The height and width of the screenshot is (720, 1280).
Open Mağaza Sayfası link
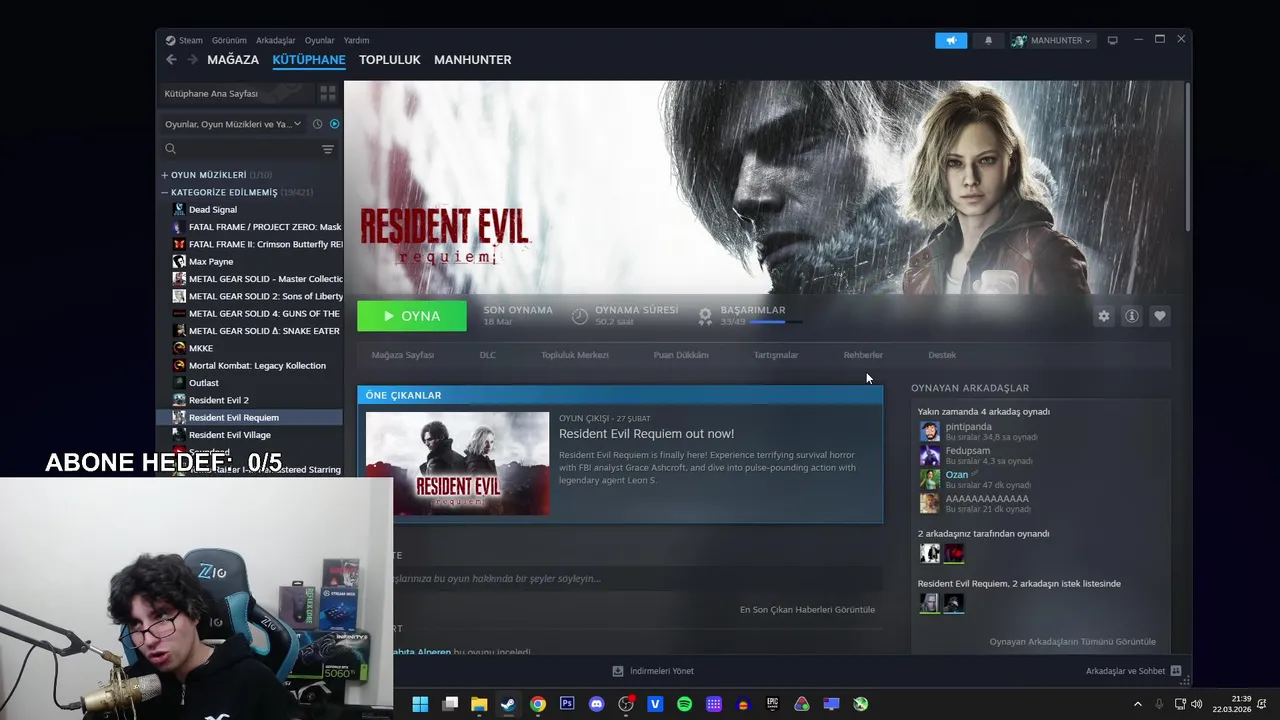pos(403,355)
